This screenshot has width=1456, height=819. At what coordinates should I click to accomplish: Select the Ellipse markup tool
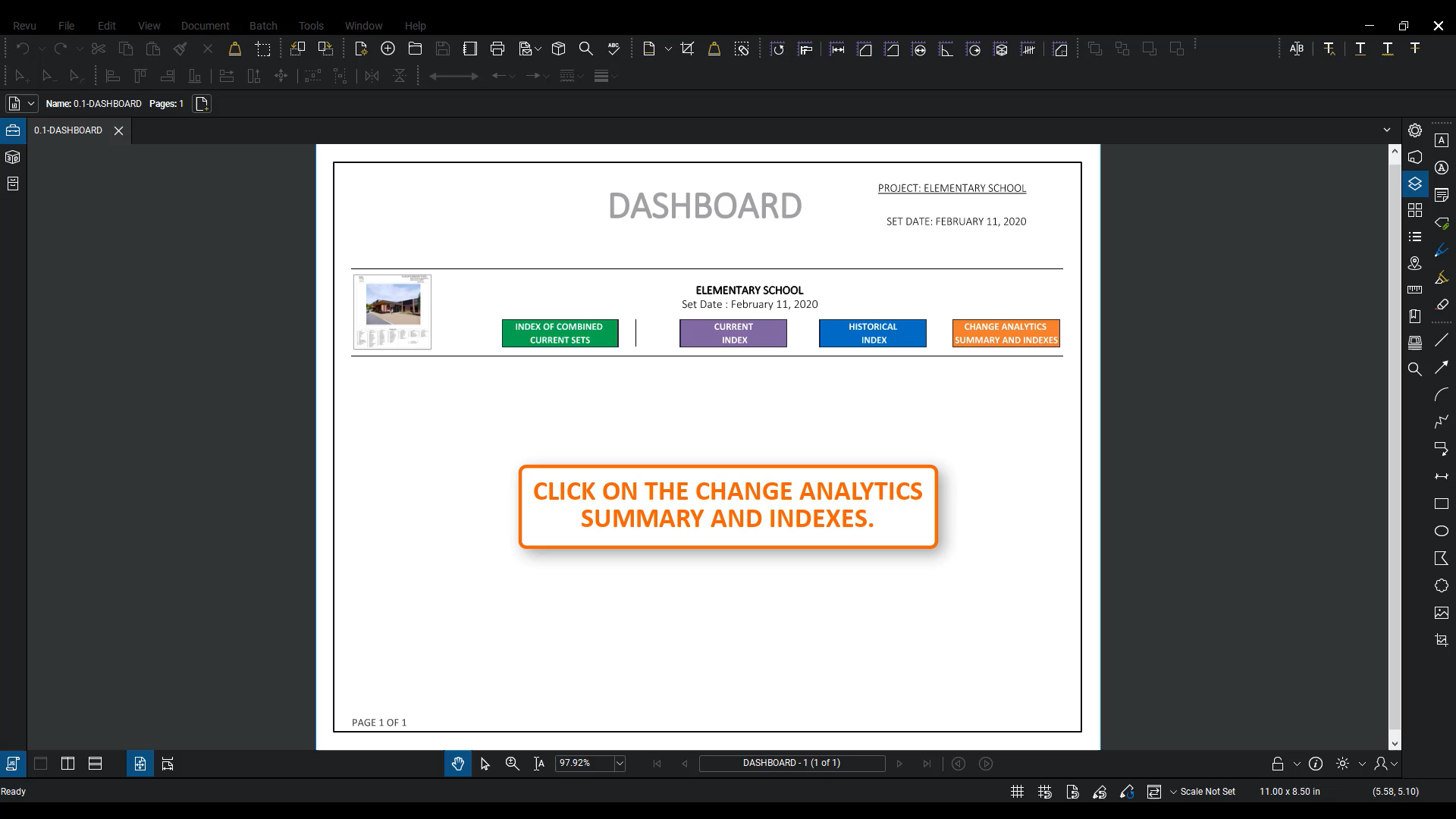tap(1442, 531)
